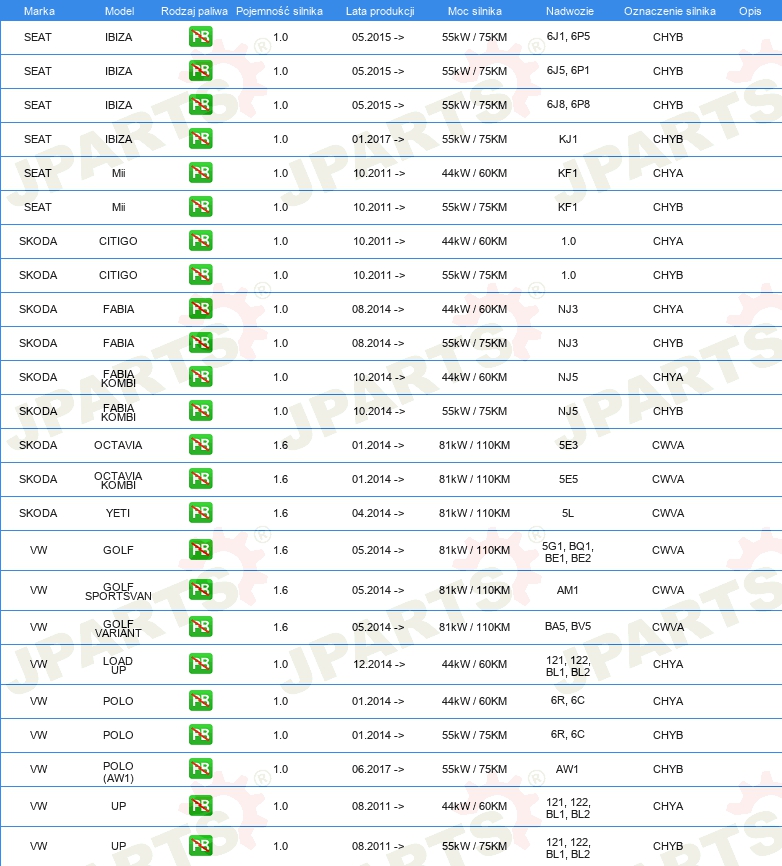Click the production date '06.2017 ->'
This screenshot has height=866, width=782.
coord(378,769)
